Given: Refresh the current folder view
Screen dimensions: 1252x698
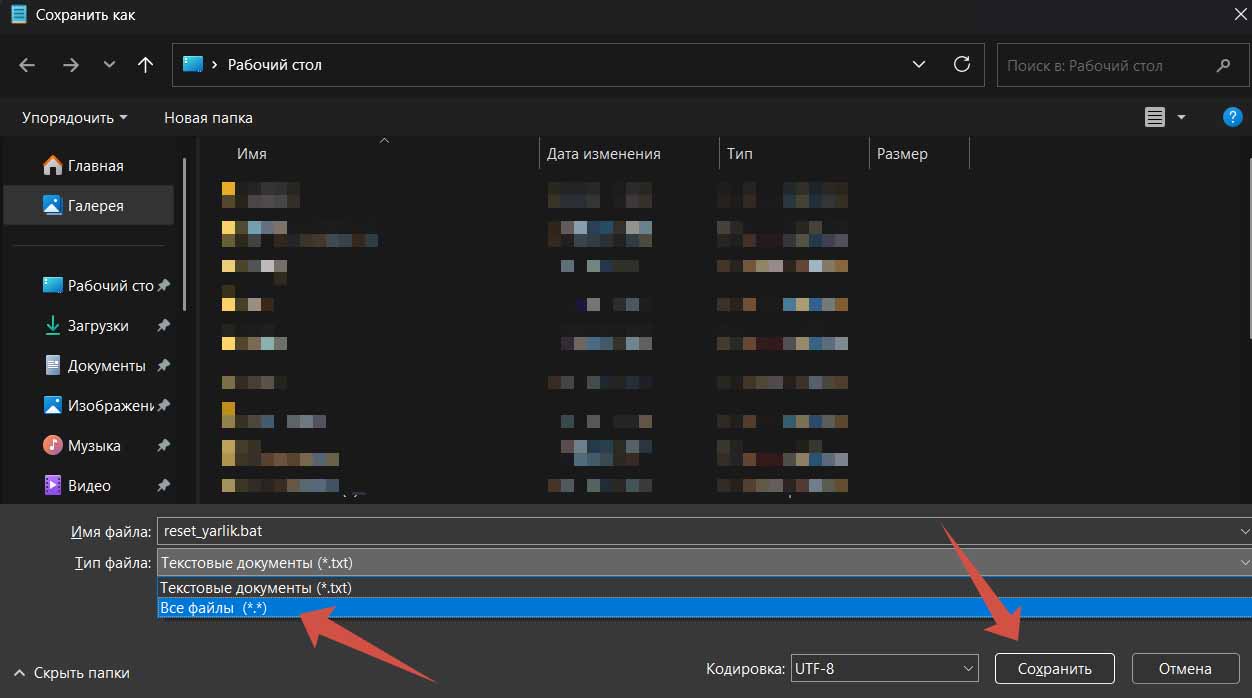Looking at the screenshot, I should pyautogui.click(x=962, y=65).
